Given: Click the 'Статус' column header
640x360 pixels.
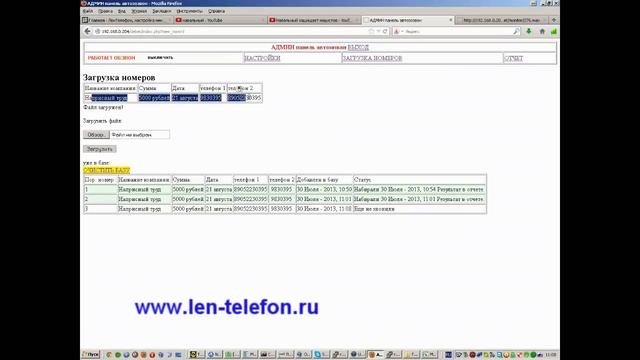Looking at the screenshot, I should point(420,180).
